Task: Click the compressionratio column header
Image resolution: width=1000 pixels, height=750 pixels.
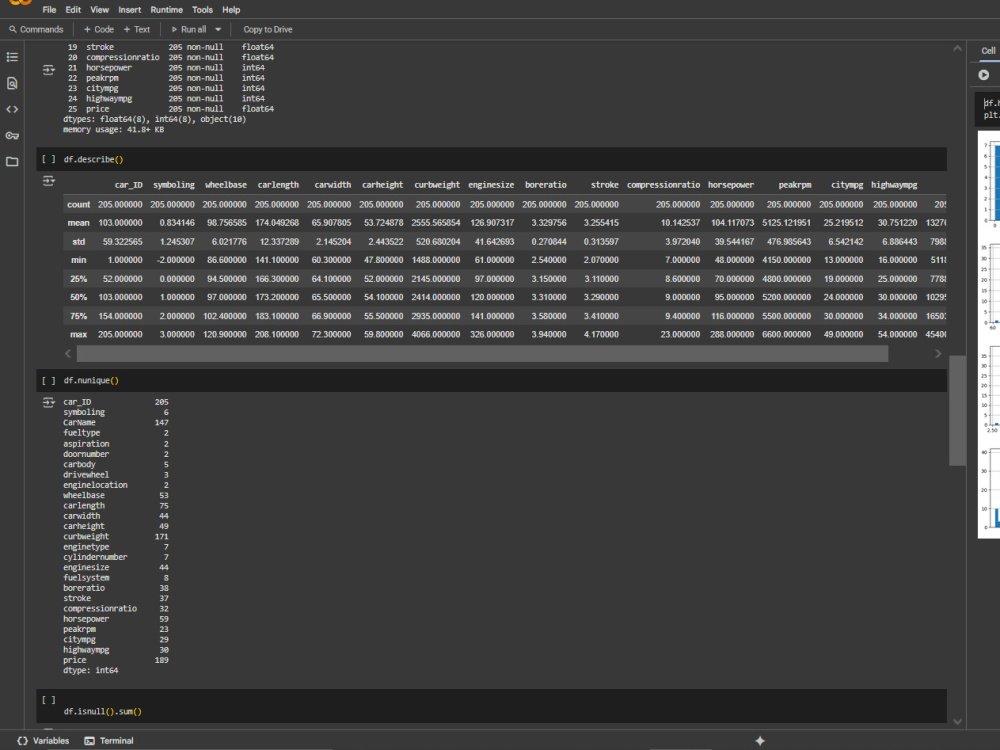Action: click(x=663, y=185)
